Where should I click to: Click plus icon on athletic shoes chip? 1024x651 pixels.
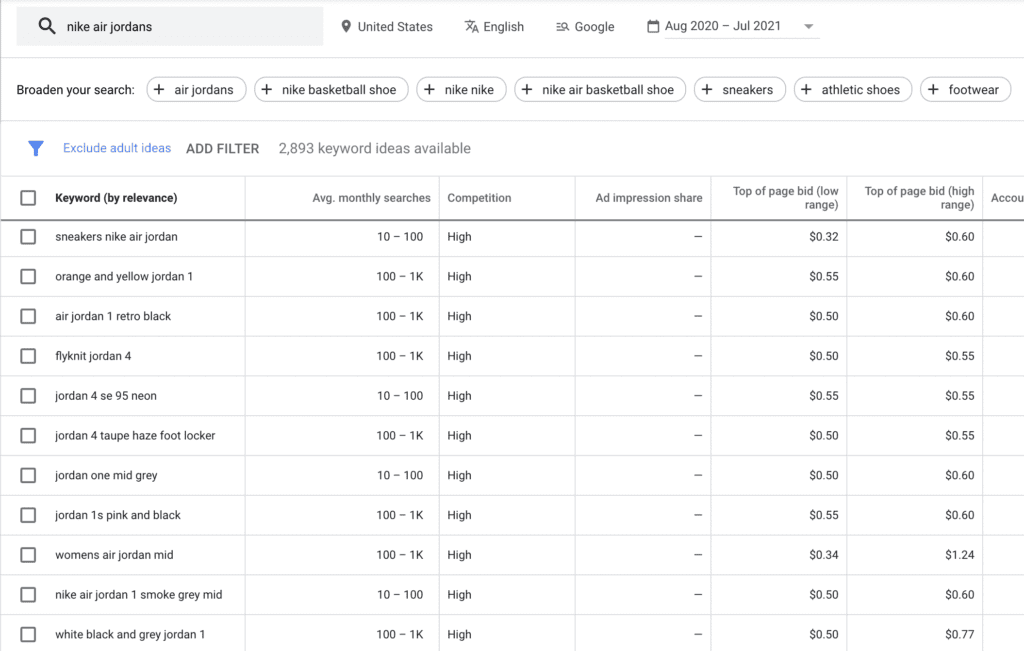click(806, 89)
